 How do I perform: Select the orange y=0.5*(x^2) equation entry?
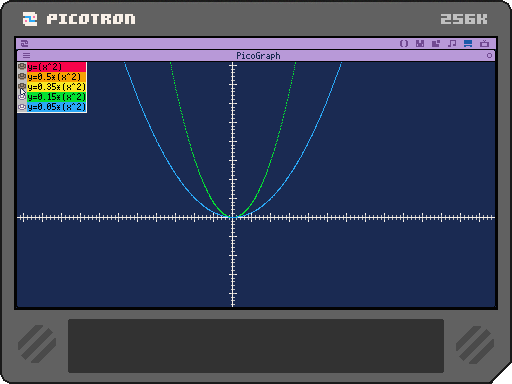pos(56,77)
